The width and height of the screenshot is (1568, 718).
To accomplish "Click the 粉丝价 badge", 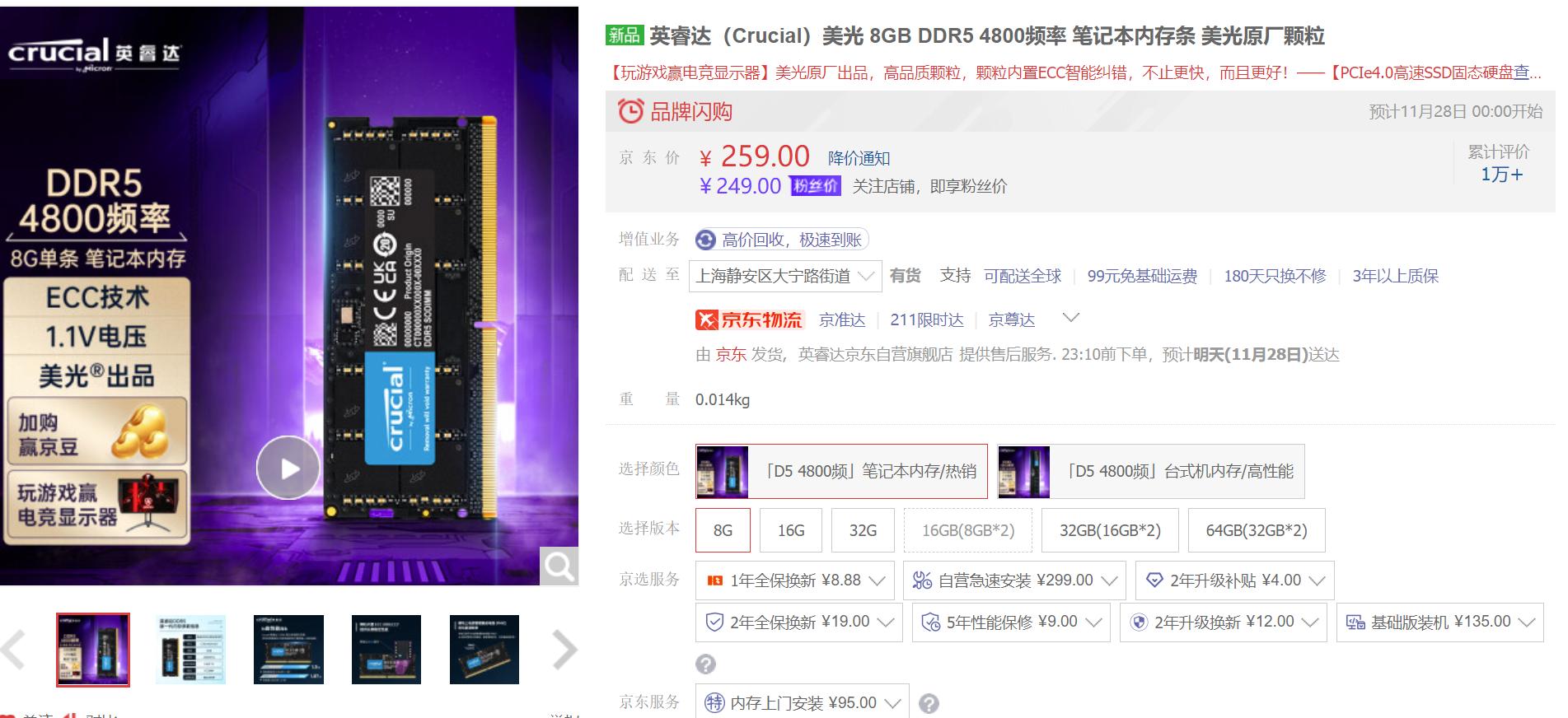I will click(x=815, y=186).
